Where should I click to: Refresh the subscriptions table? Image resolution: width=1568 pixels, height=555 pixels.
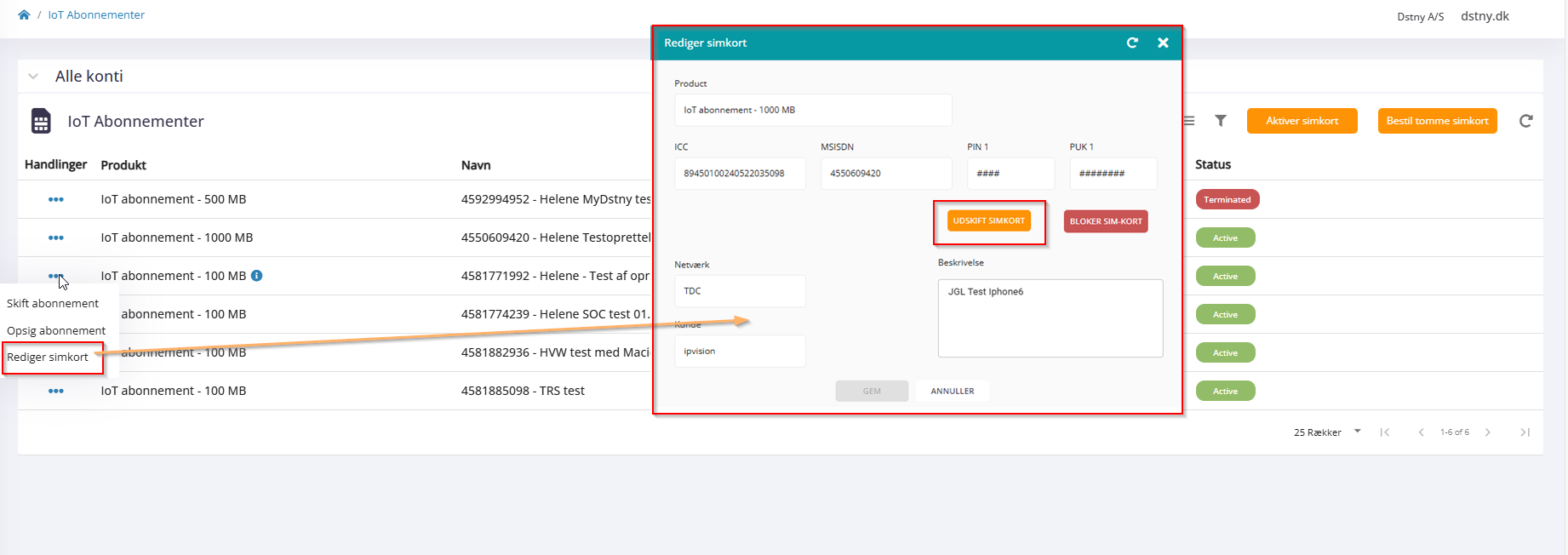click(1525, 121)
